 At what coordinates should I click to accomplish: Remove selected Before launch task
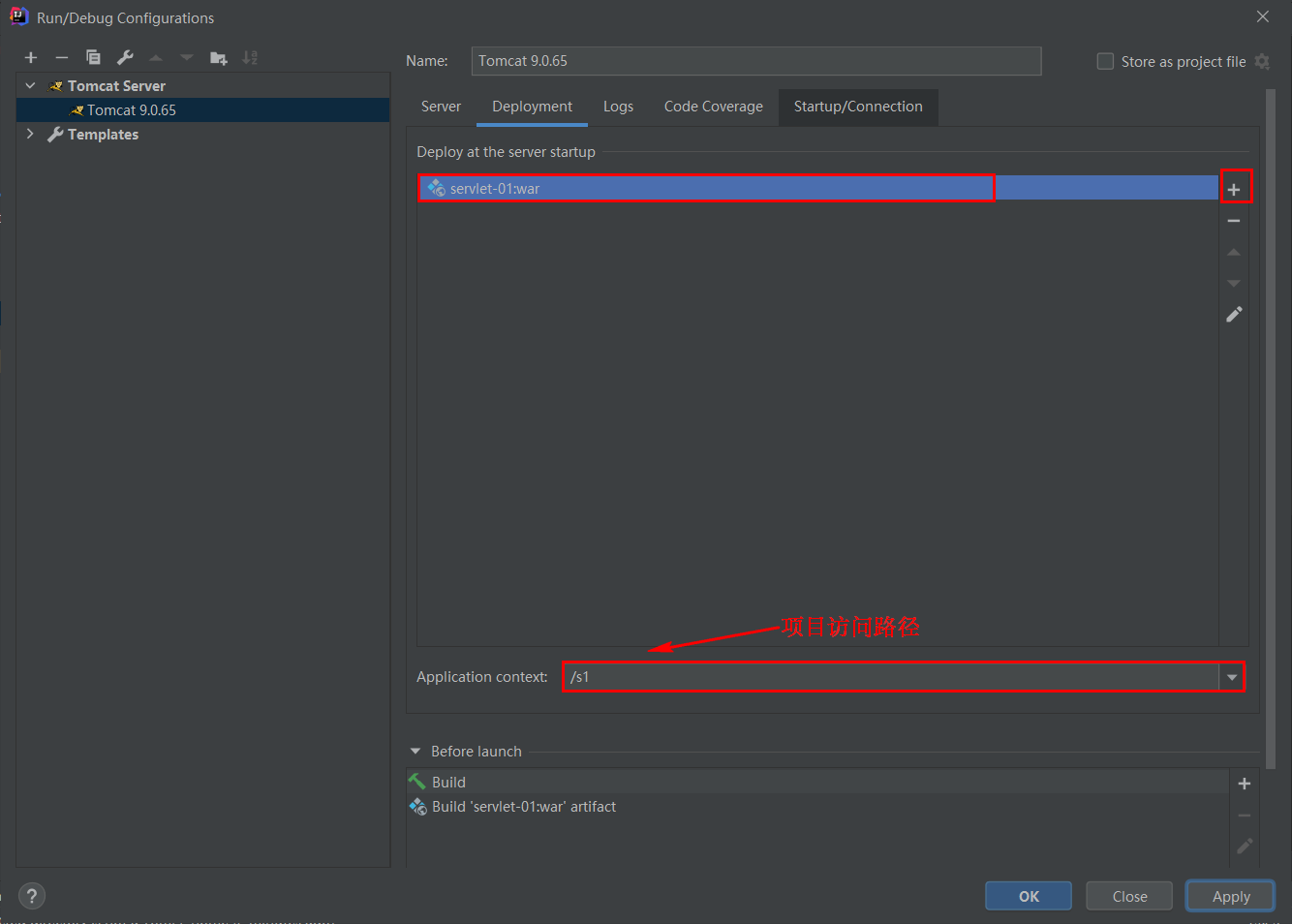(x=1245, y=816)
